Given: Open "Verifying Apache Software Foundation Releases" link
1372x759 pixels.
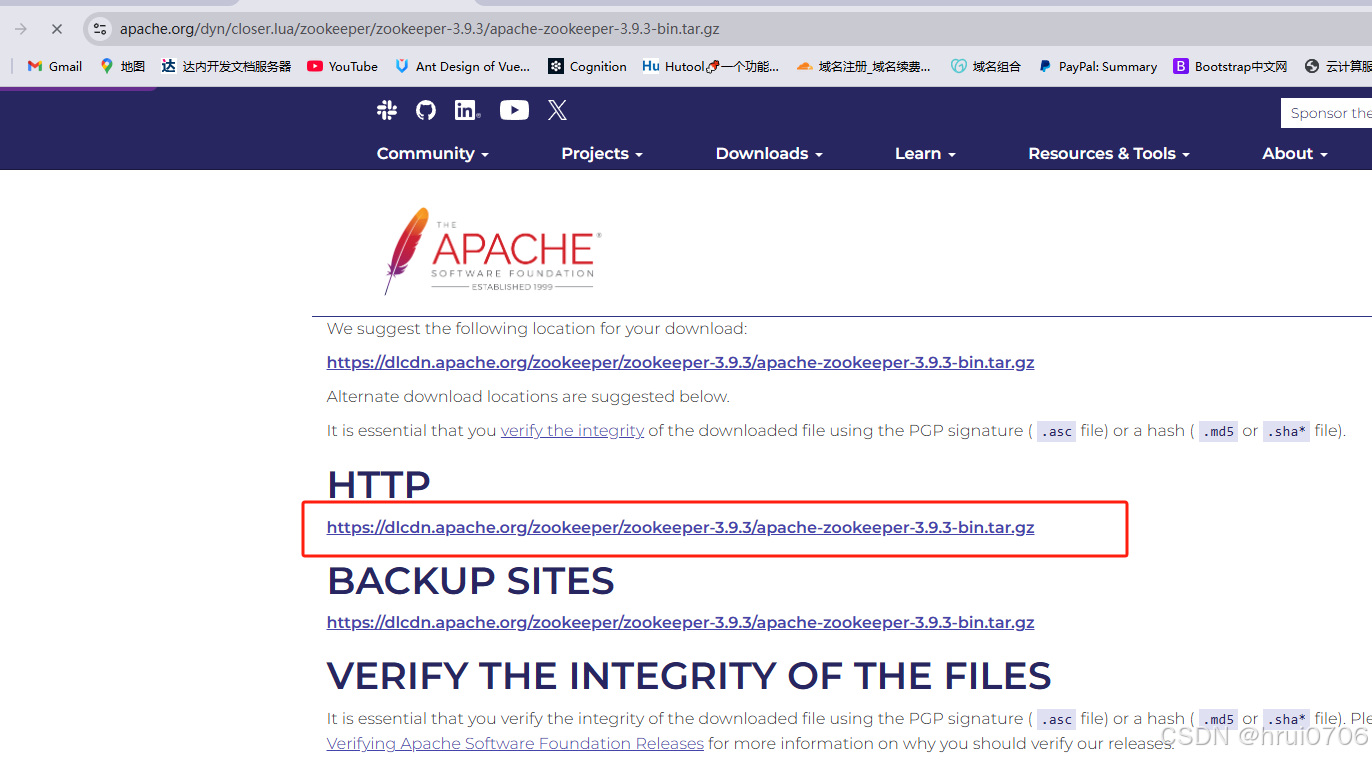Looking at the screenshot, I should coord(515,743).
